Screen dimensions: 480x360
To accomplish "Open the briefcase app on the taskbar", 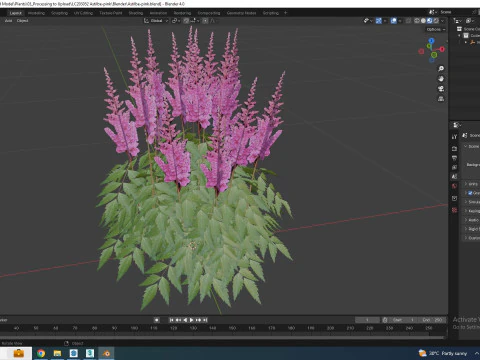I will 18,353.
